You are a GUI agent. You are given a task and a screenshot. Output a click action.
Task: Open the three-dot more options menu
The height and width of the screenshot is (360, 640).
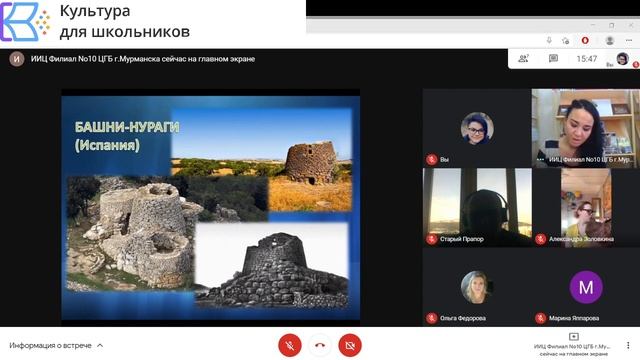(628, 345)
